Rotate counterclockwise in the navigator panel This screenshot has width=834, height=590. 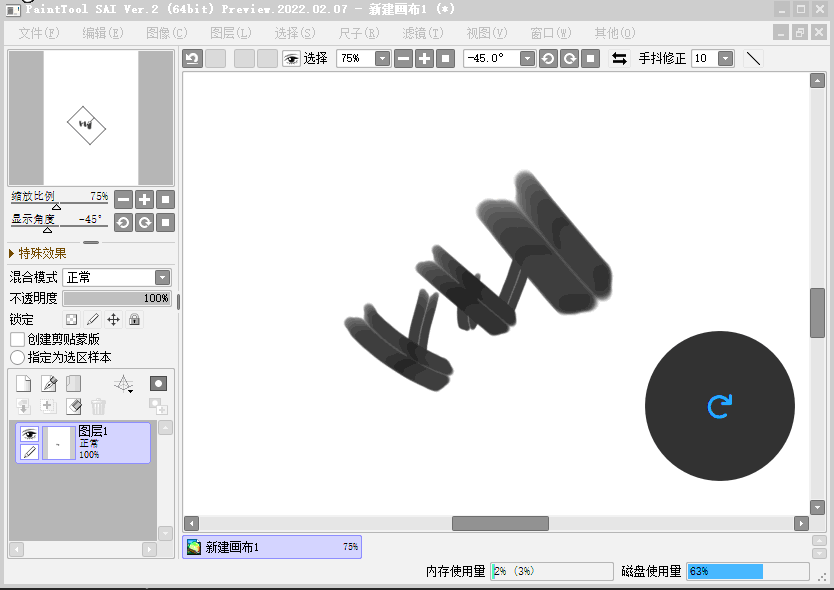click(x=123, y=222)
